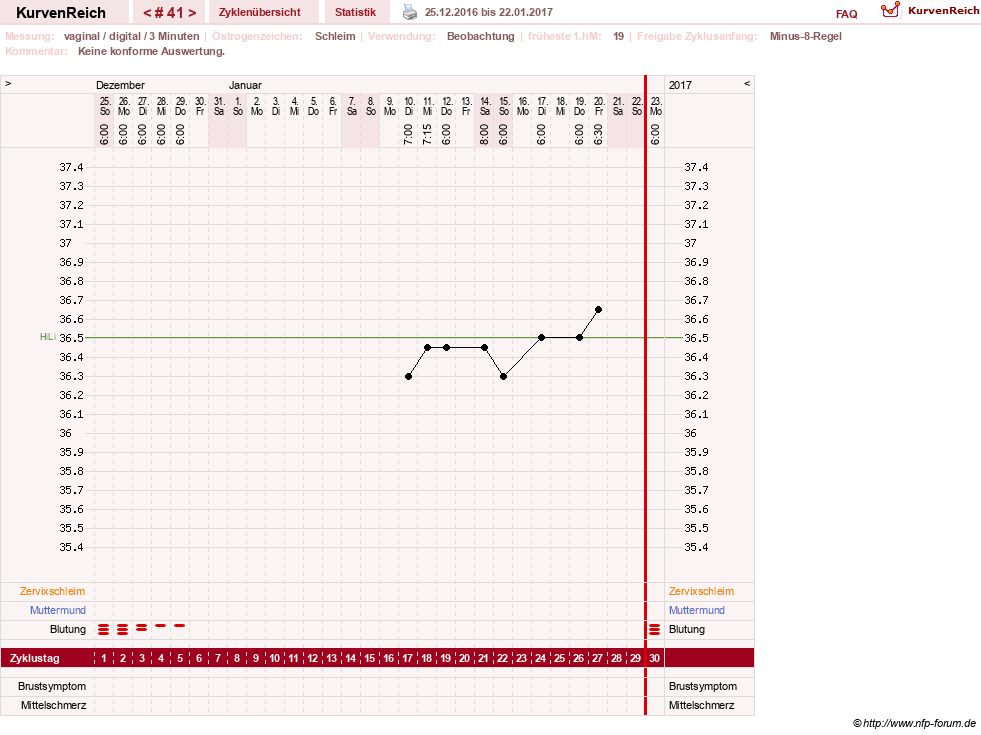This screenshot has height=735, width=981.
Task: Click the 'Schleim' estrogen sign value
Action: [335, 36]
